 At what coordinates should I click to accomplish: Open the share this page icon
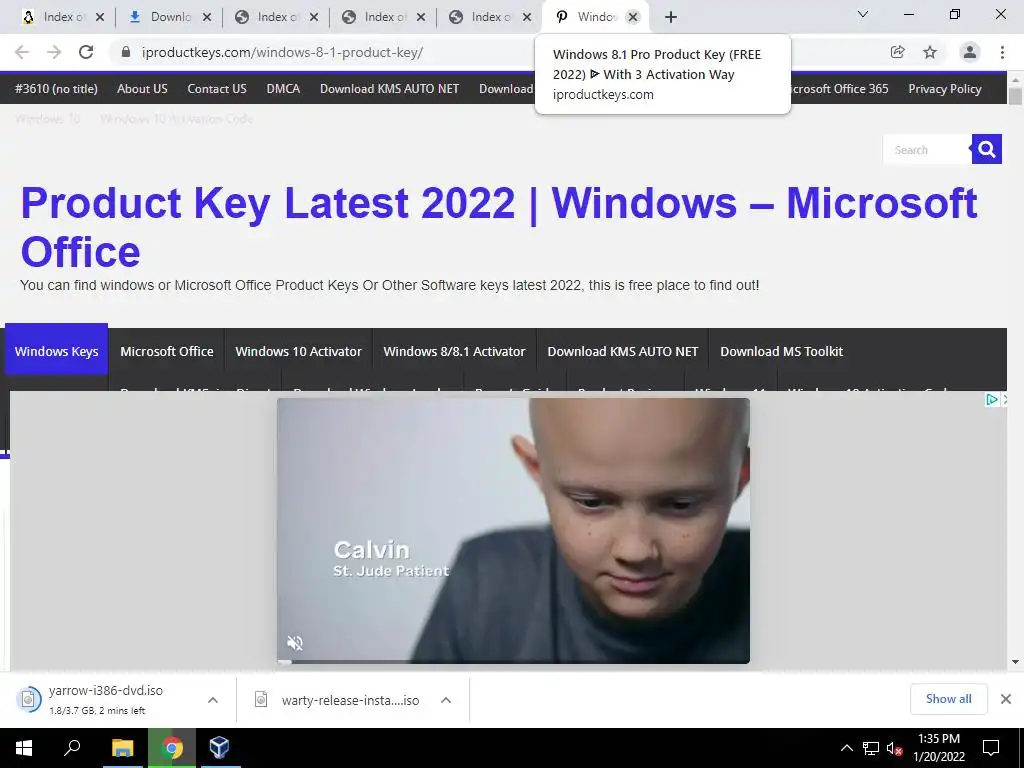coord(897,52)
